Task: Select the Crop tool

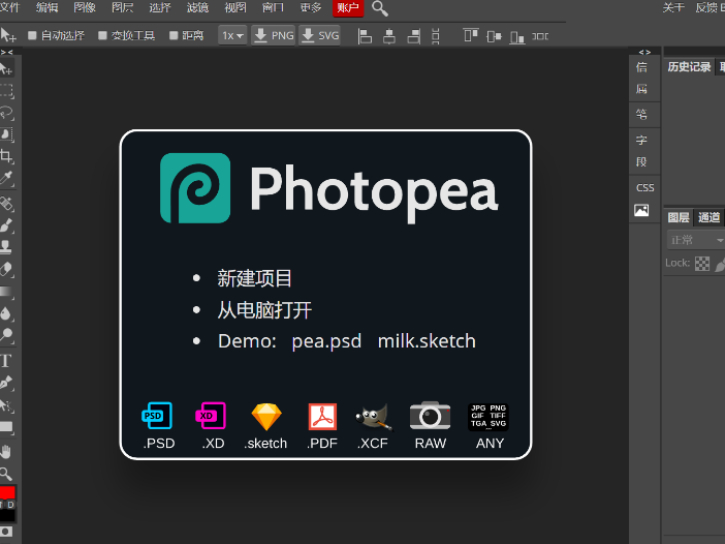Action: (x=6, y=156)
